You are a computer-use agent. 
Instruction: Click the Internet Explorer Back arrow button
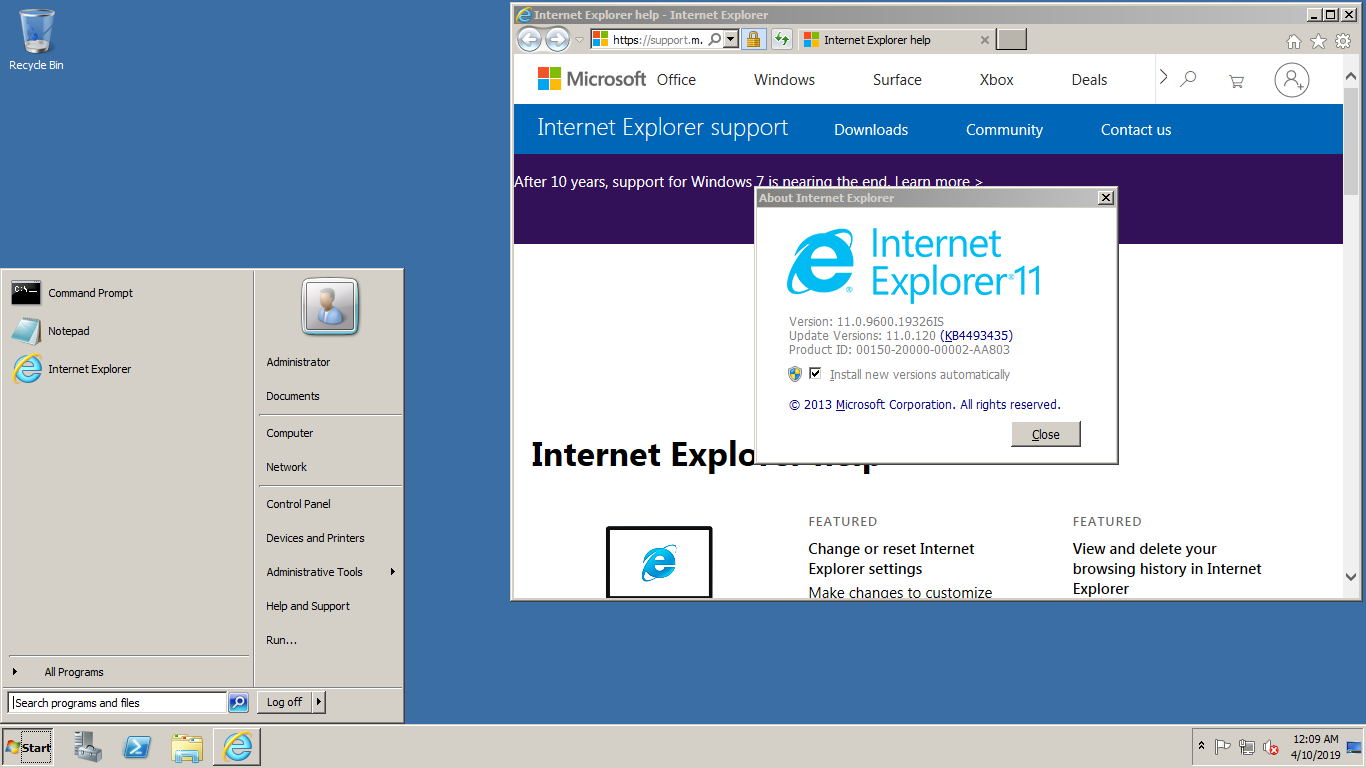[529, 40]
